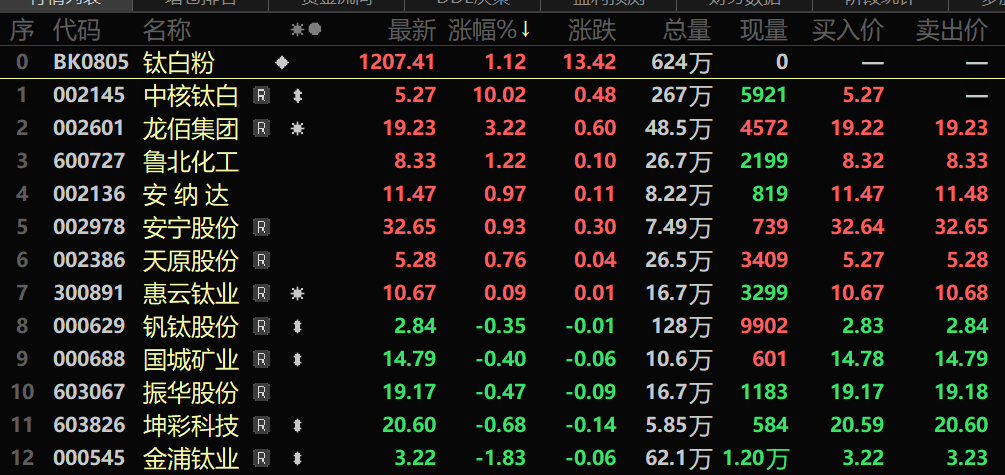1005x475 pixels.
Task: Click the up-down arrow icon for 国城矿业
Action: coord(297,360)
